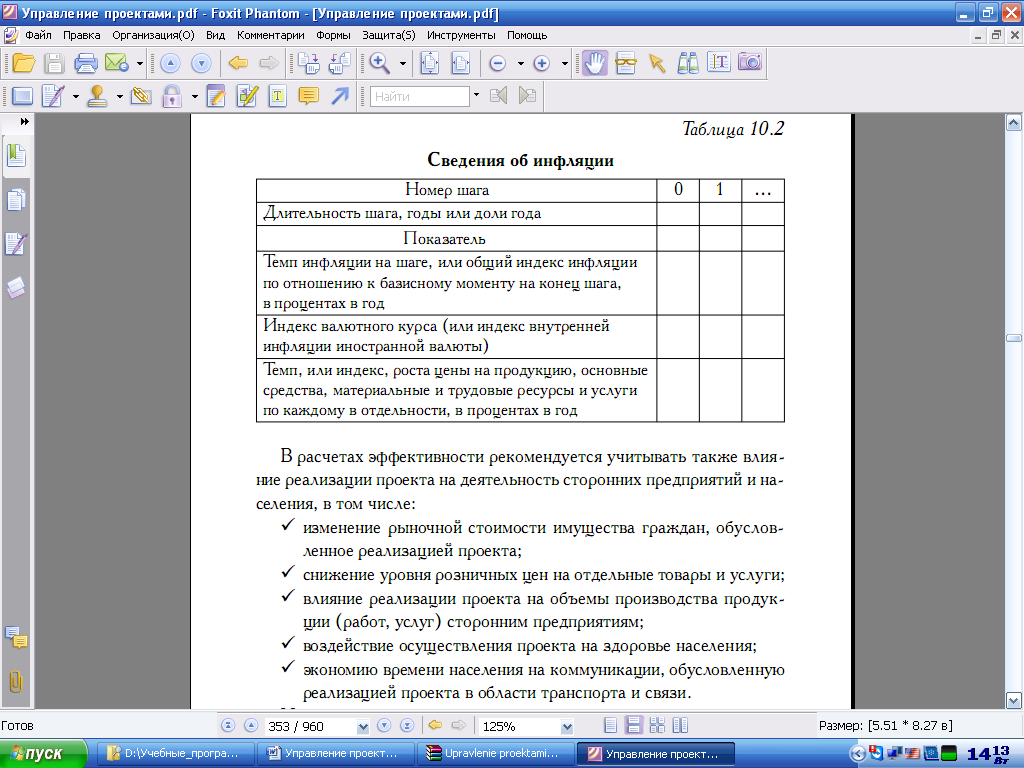Image resolution: width=1024 pixels, height=768 pixels.
Task: Open the Вид menu
Action: pyautogui.click(x=215, y=35)
